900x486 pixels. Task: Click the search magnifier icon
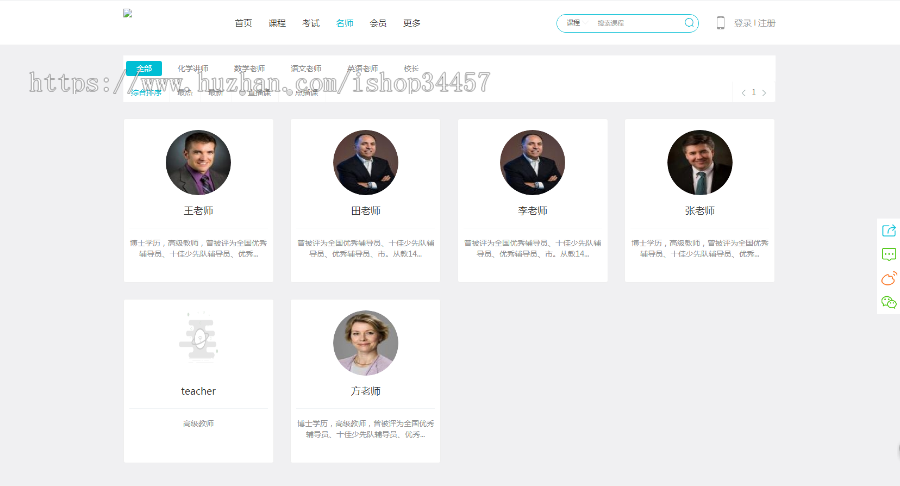coord(689,23)
